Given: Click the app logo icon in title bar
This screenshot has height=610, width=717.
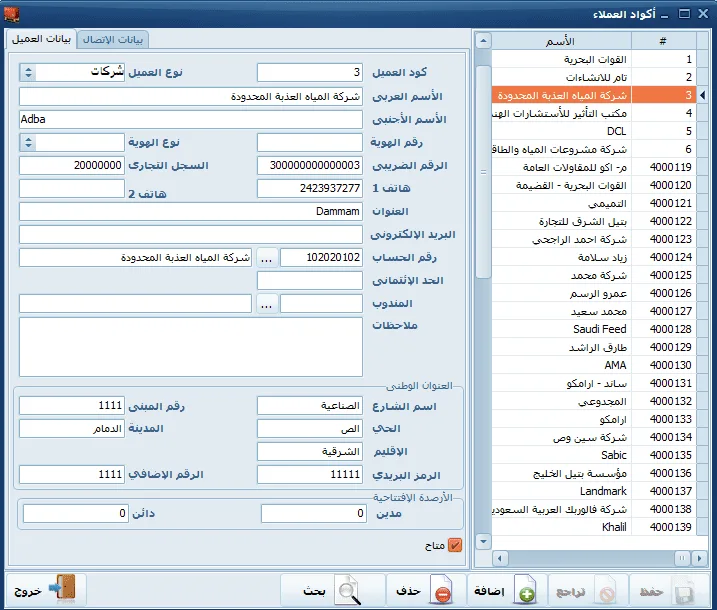Looking at the screenshot, I should [x=11, y=14].
